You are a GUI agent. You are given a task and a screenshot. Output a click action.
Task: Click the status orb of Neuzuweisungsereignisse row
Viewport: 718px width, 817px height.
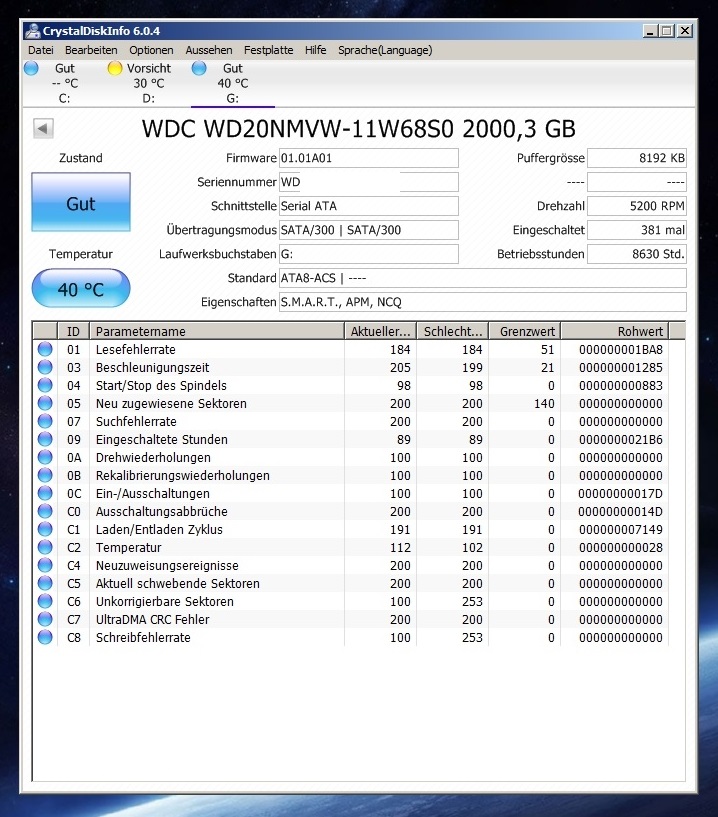pyautogui.click(x=45, y=565)
